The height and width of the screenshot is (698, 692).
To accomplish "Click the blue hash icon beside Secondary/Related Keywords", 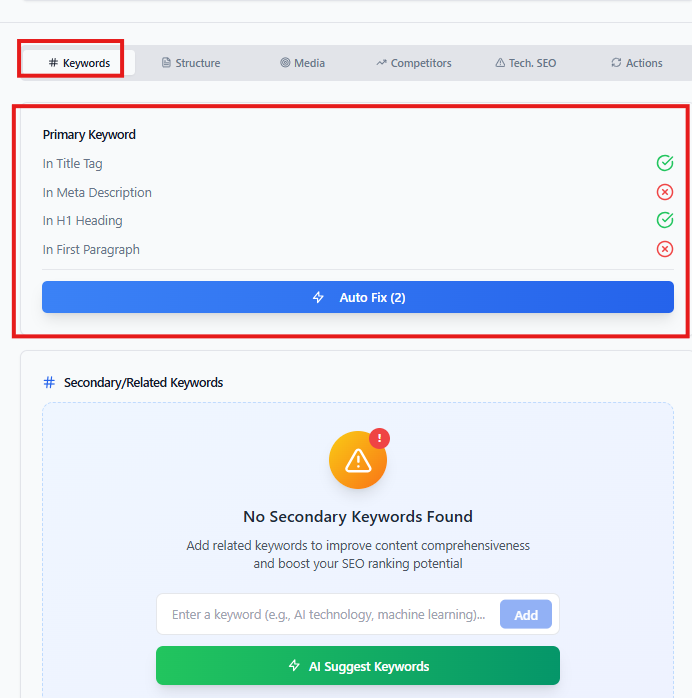I will pos(49,382).
